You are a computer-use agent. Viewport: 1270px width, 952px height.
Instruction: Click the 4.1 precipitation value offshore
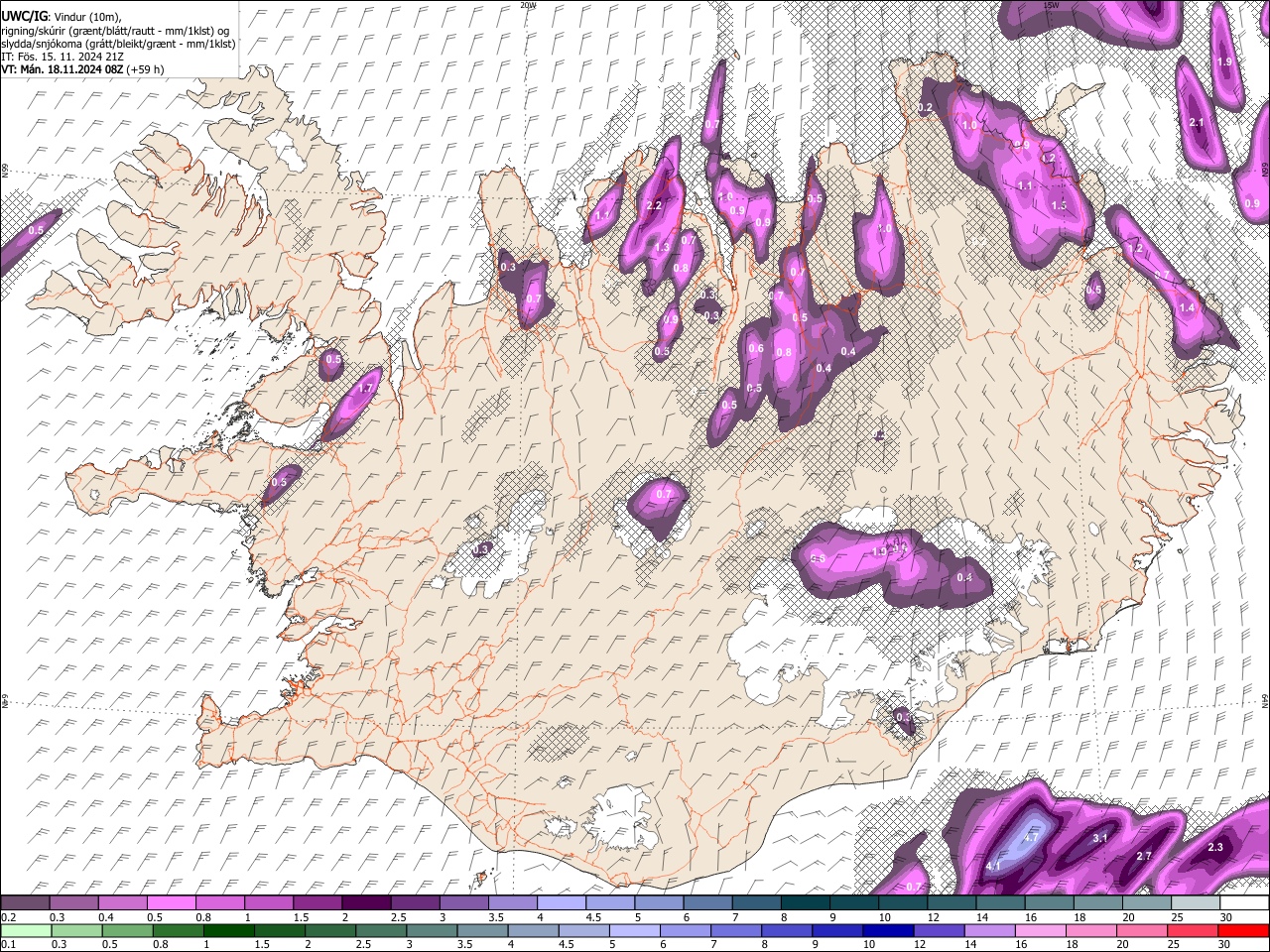click(993, 867)
